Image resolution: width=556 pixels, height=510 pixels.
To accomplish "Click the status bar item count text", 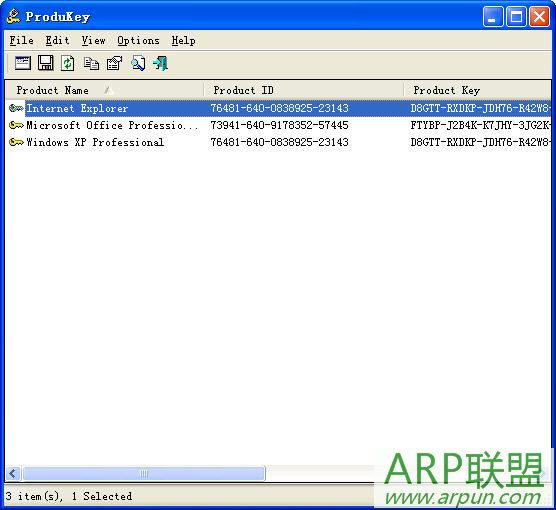I will (69, 496).
